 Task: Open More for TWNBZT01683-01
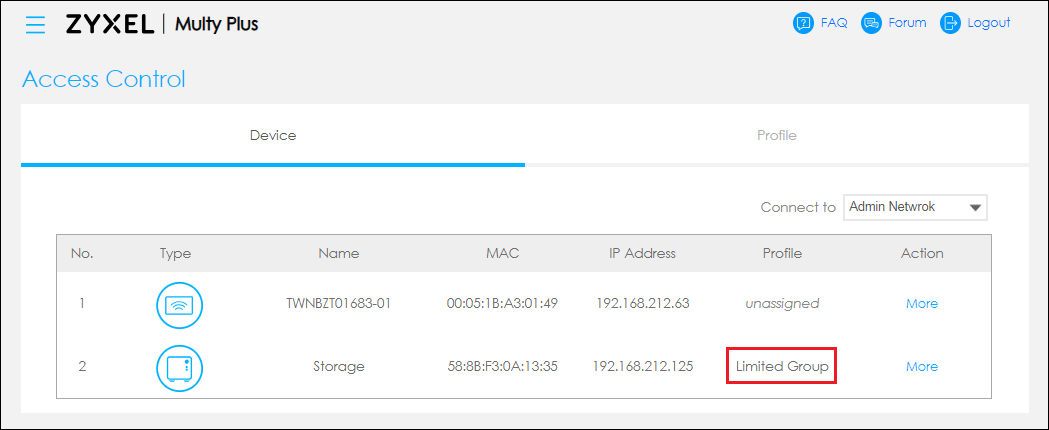[x=922, y=304]
